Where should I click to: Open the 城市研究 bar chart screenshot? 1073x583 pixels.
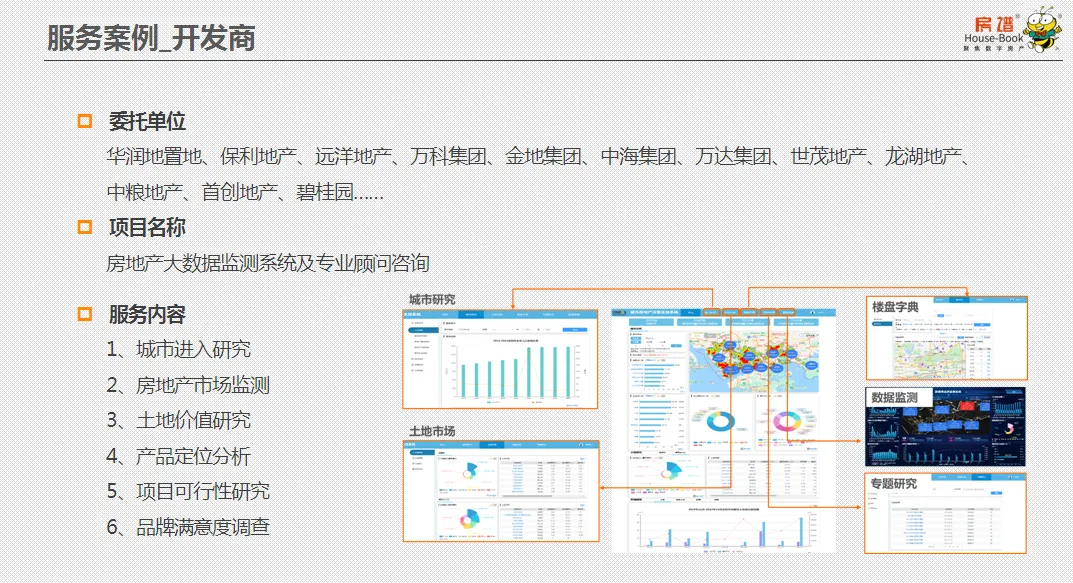pos(500,359)
